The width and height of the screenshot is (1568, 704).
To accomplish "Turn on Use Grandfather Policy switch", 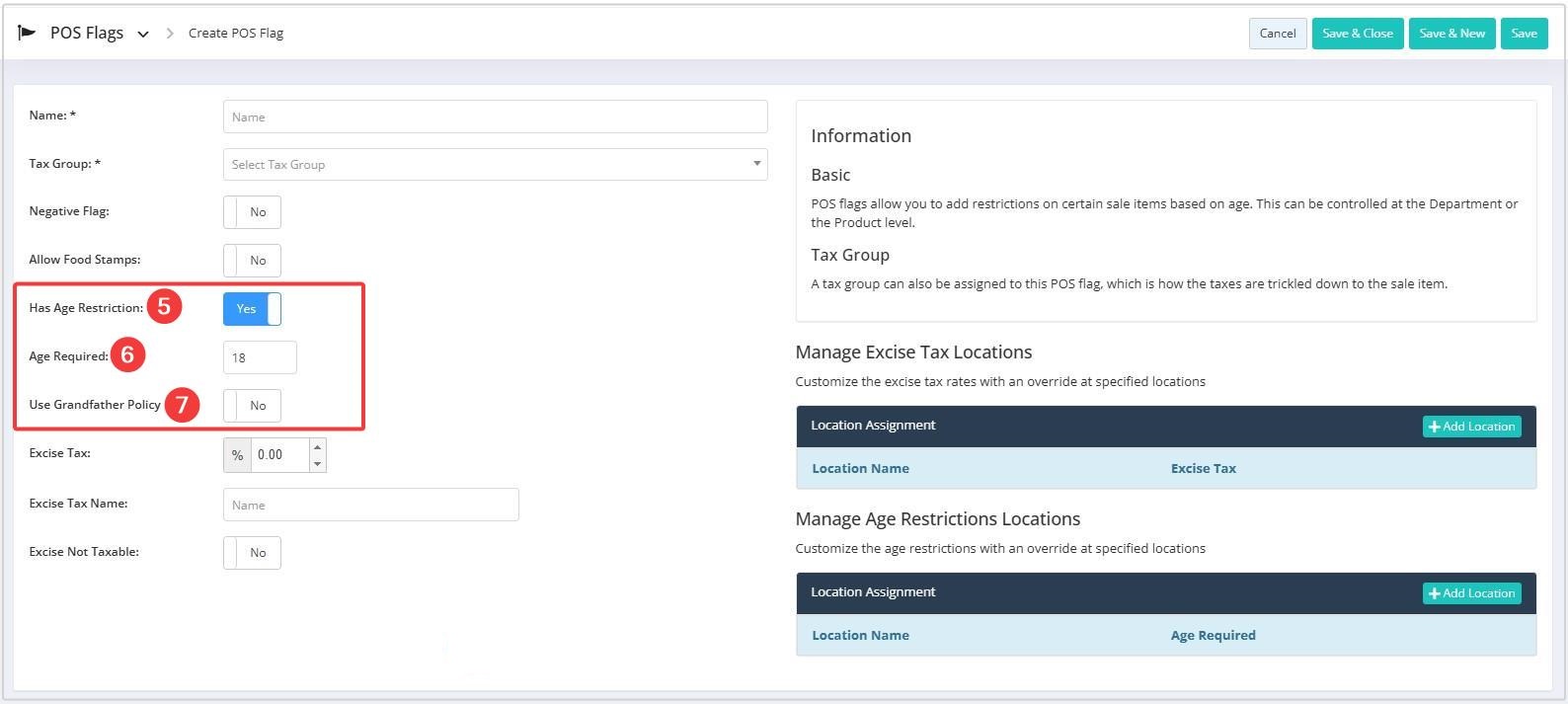I will [252, 406].
